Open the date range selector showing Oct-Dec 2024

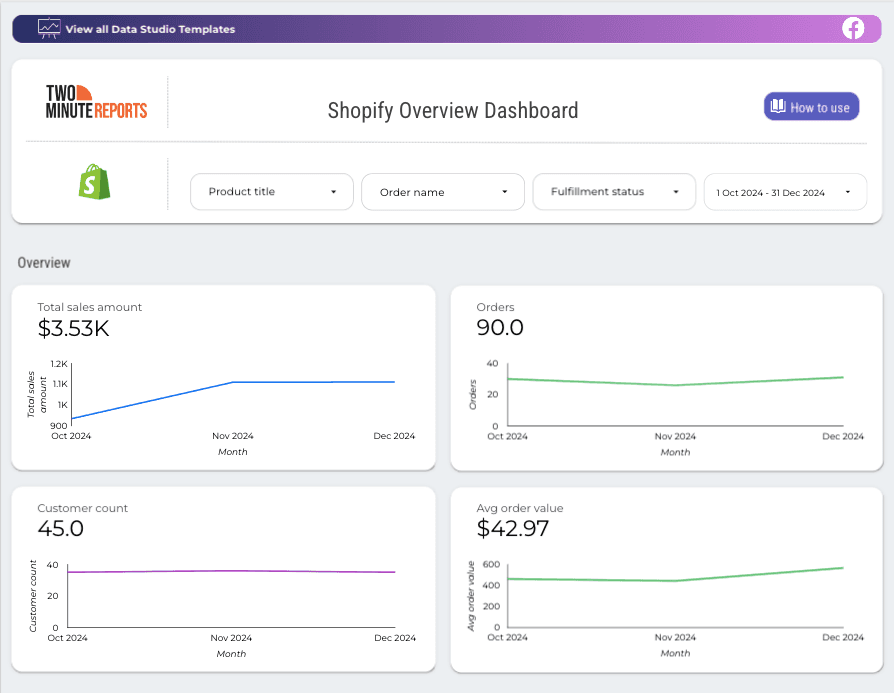pos(786,191)
